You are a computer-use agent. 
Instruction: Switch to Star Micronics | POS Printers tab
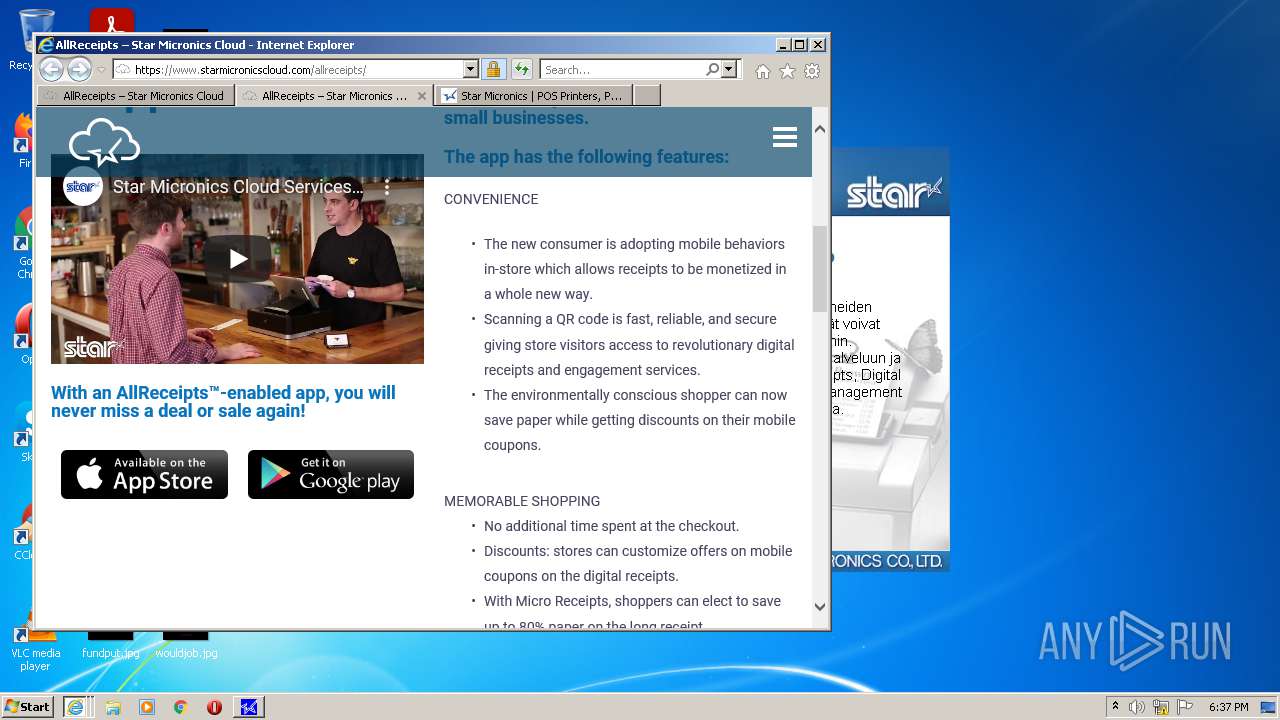(x=534, y=96)
